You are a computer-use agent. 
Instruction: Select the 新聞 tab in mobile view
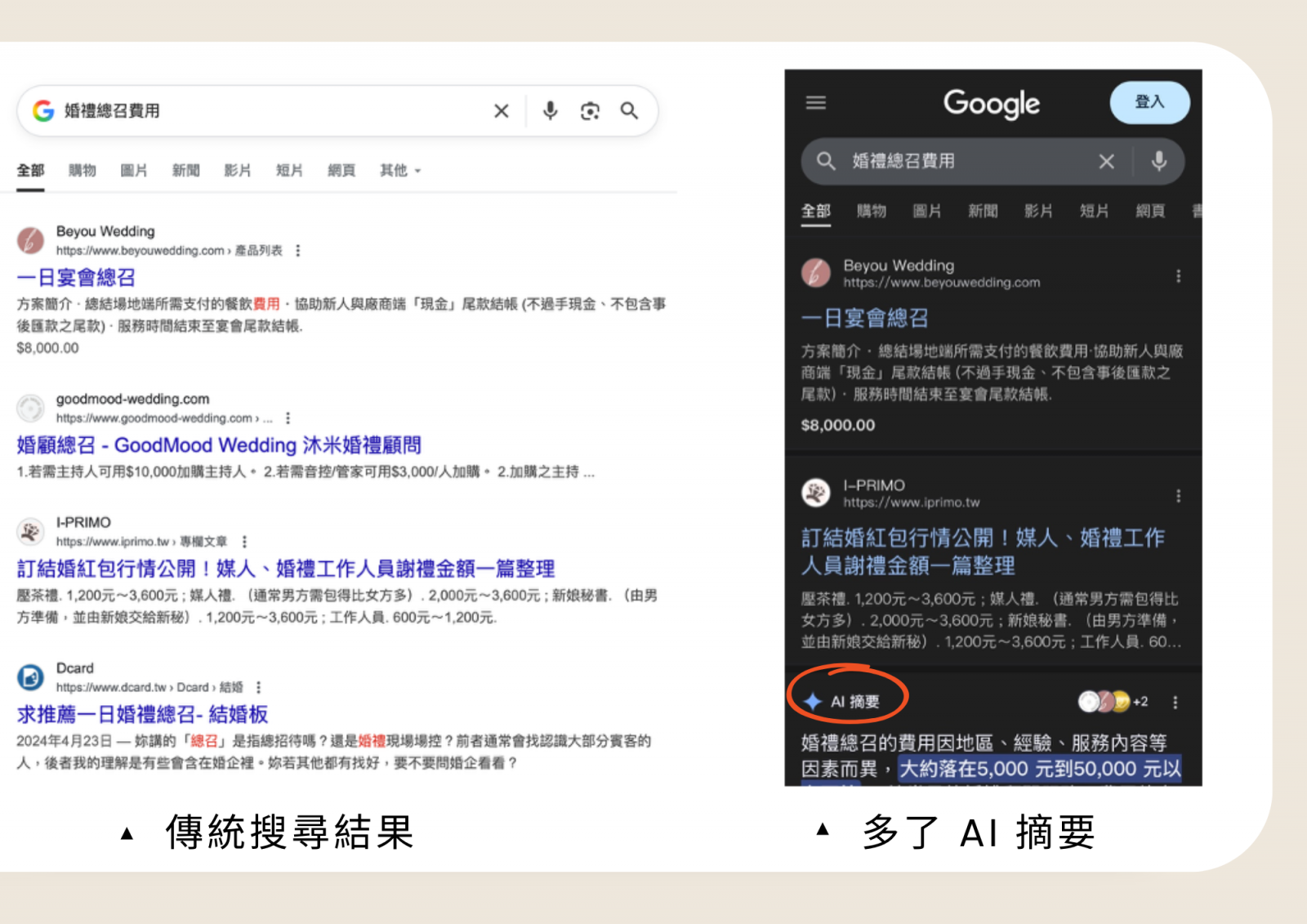tap(983, 212)
